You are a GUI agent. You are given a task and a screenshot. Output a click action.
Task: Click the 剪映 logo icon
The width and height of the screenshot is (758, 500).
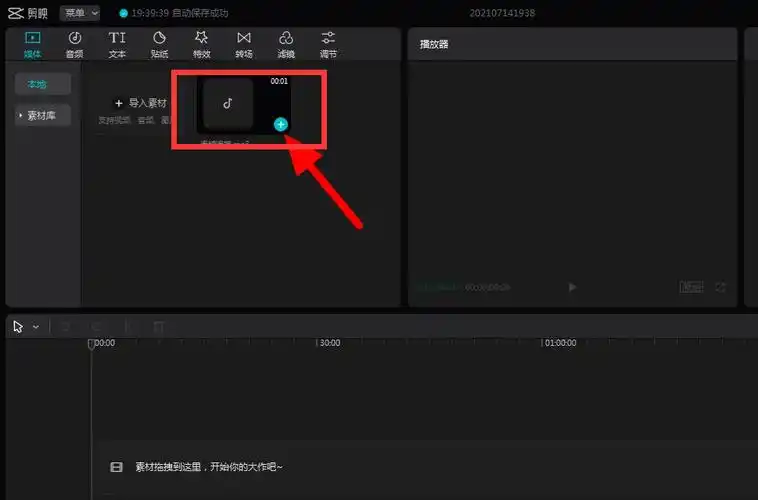pyautogui.click(x=16, y=13)
